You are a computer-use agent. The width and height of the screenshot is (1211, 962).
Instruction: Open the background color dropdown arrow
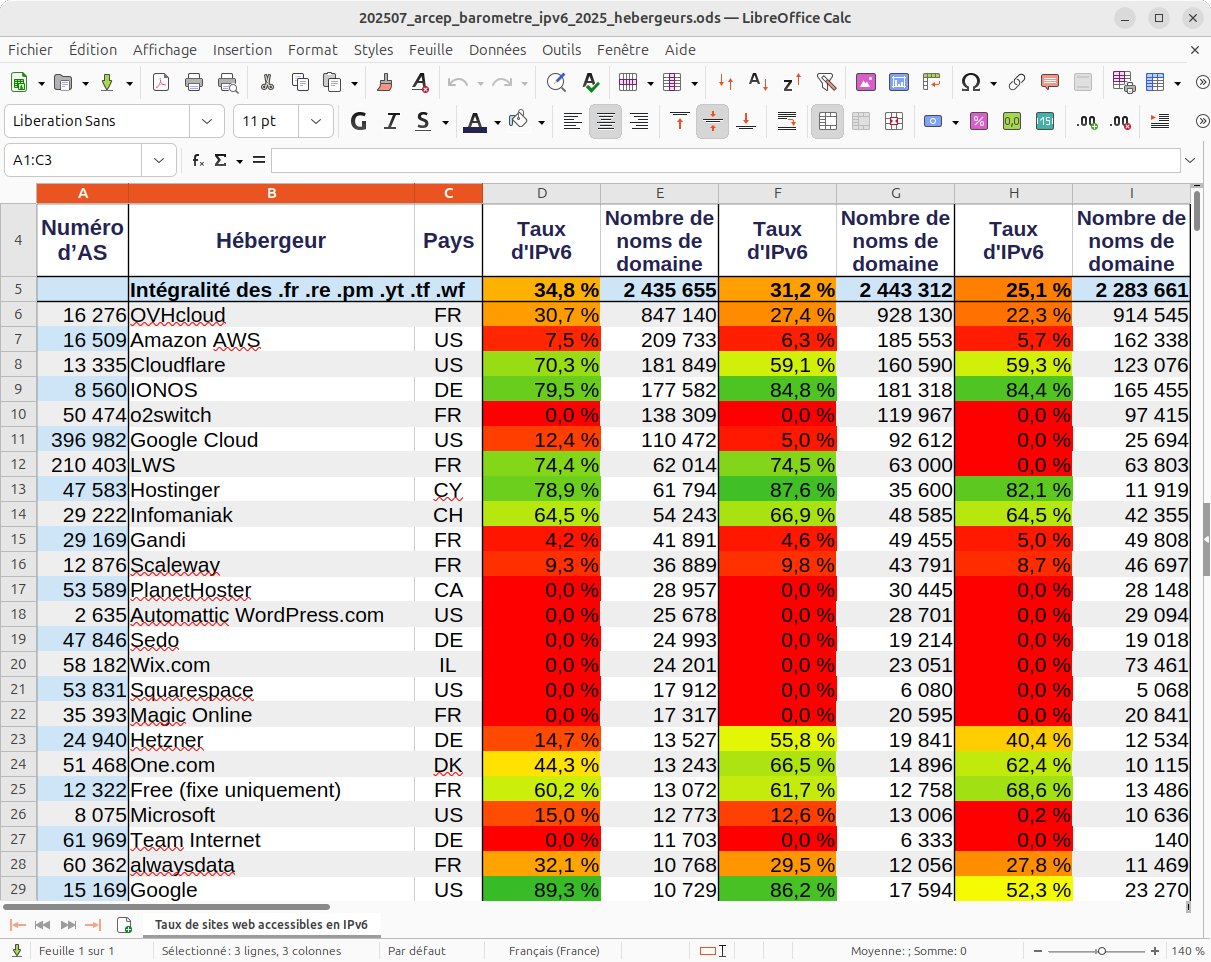pyautogui.click(x=541, y=122)
